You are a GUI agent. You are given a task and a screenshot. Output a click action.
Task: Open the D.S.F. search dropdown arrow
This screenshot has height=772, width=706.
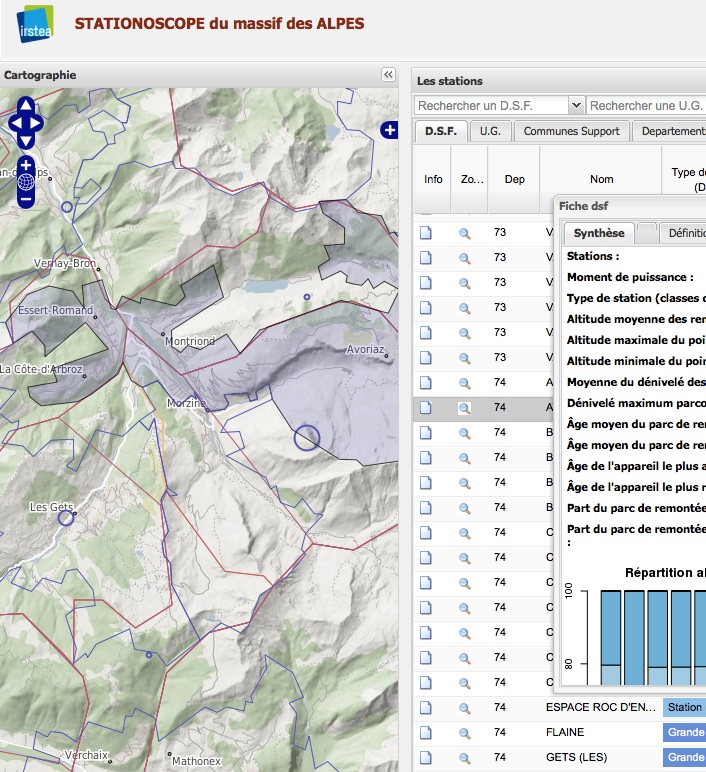(x=576, y=106)
